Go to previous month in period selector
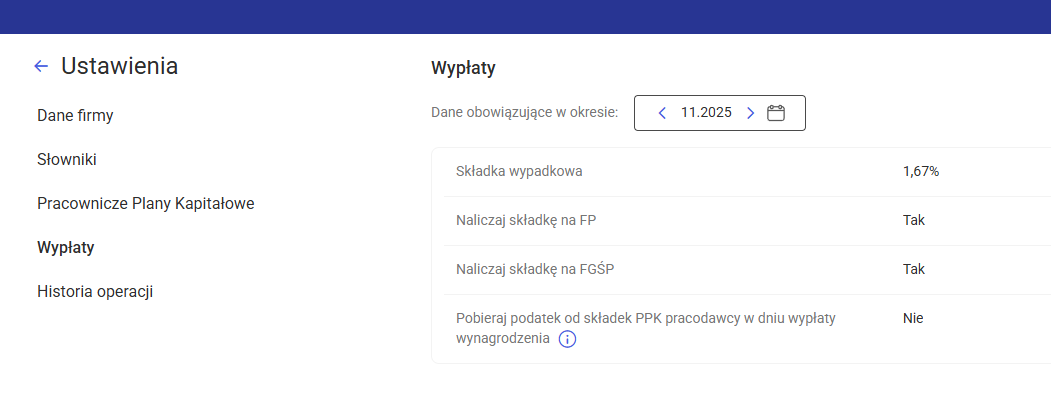This screenshot has height=418, width=1051. click(662, 113)
